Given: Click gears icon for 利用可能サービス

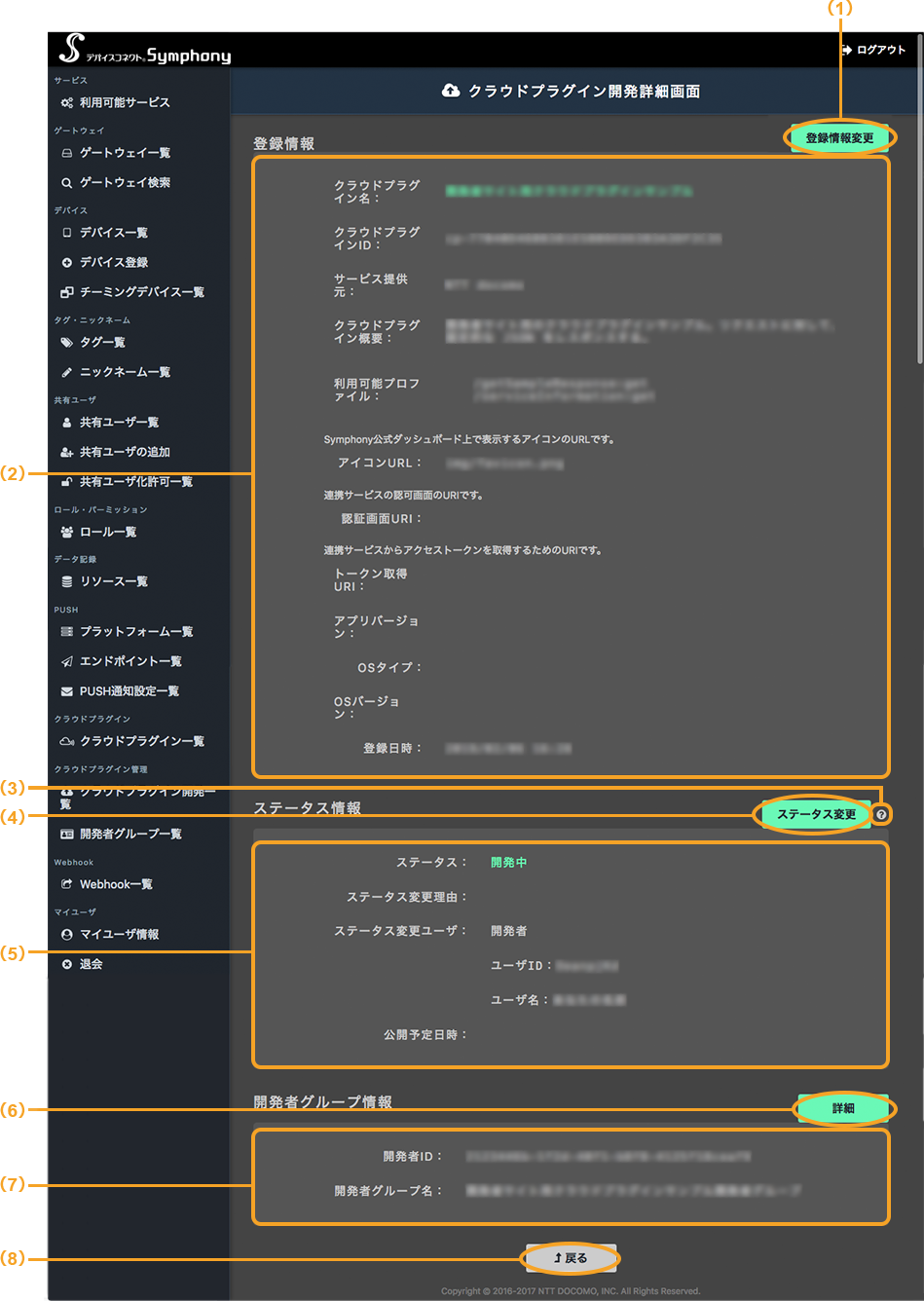Looking at the screenshot, I should [x=66, y=102].
